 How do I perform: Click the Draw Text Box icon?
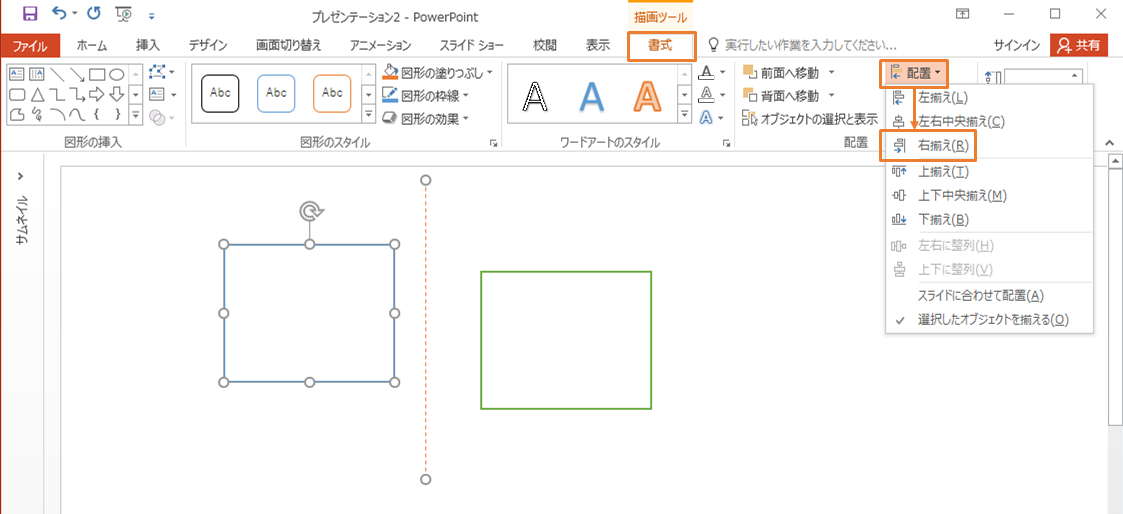pos(157,95)
